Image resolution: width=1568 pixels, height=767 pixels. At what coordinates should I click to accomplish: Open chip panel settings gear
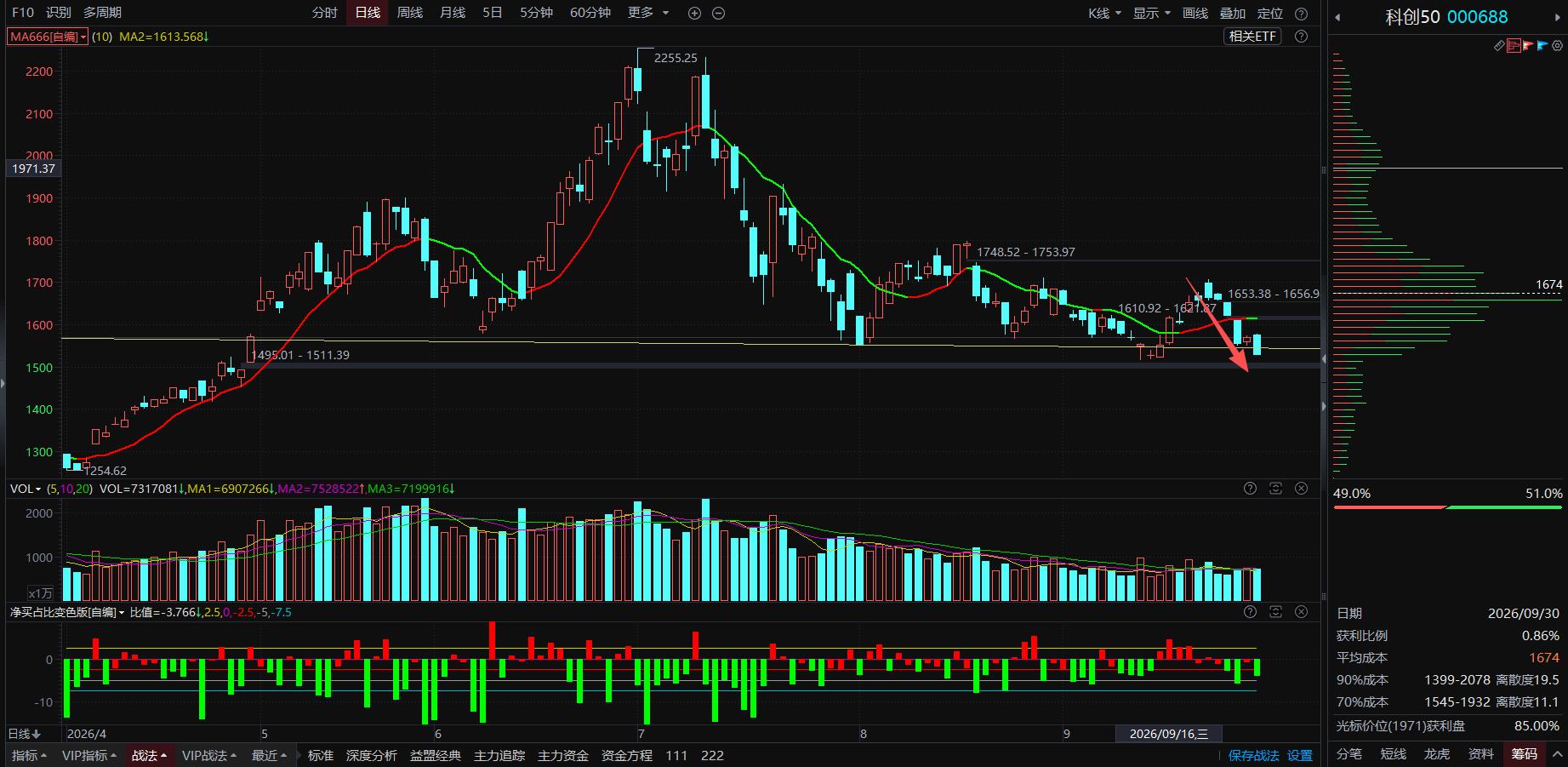click(x=1557, y=46)
